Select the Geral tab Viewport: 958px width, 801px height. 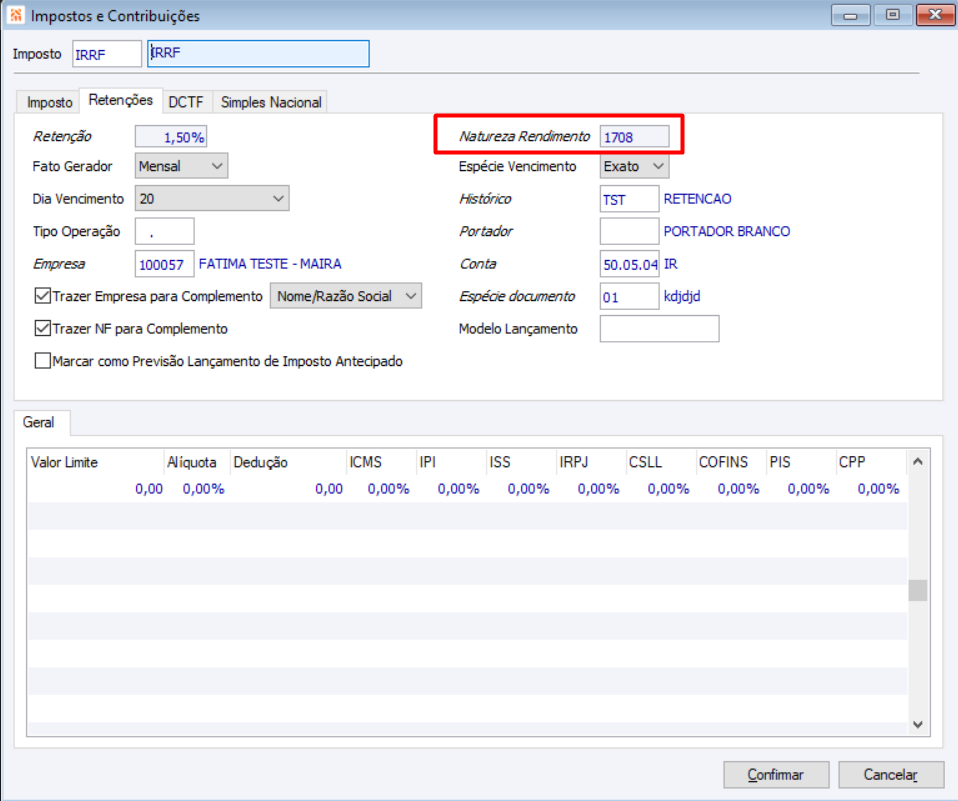click(x=38, y=422)
